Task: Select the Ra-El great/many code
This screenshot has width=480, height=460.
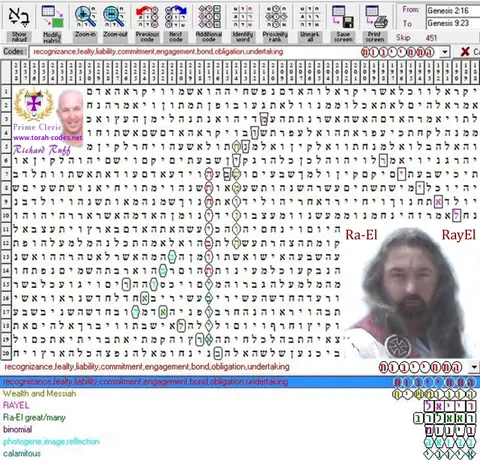Action: 34,418
